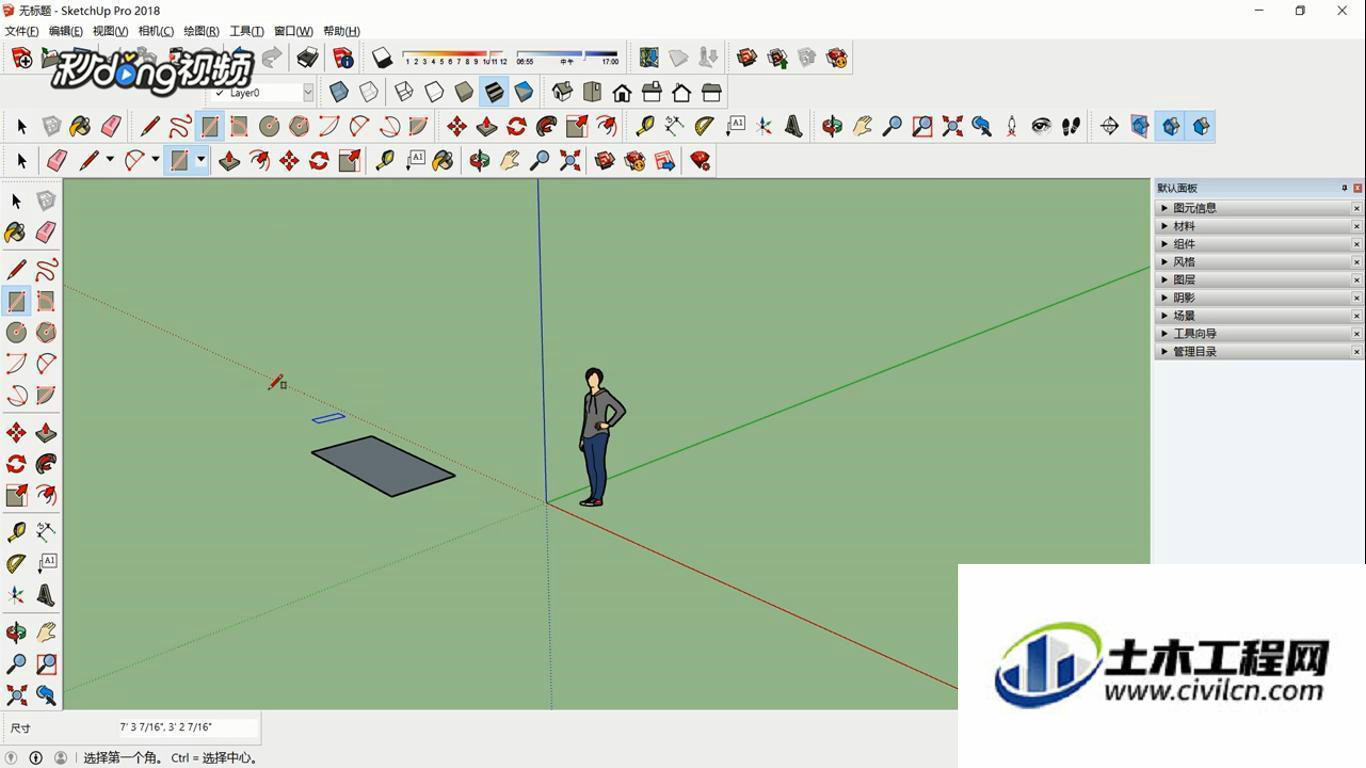The image size is (1366, 768).
Task: Switch to Top standard view
Action: click(x=592, y=92)
